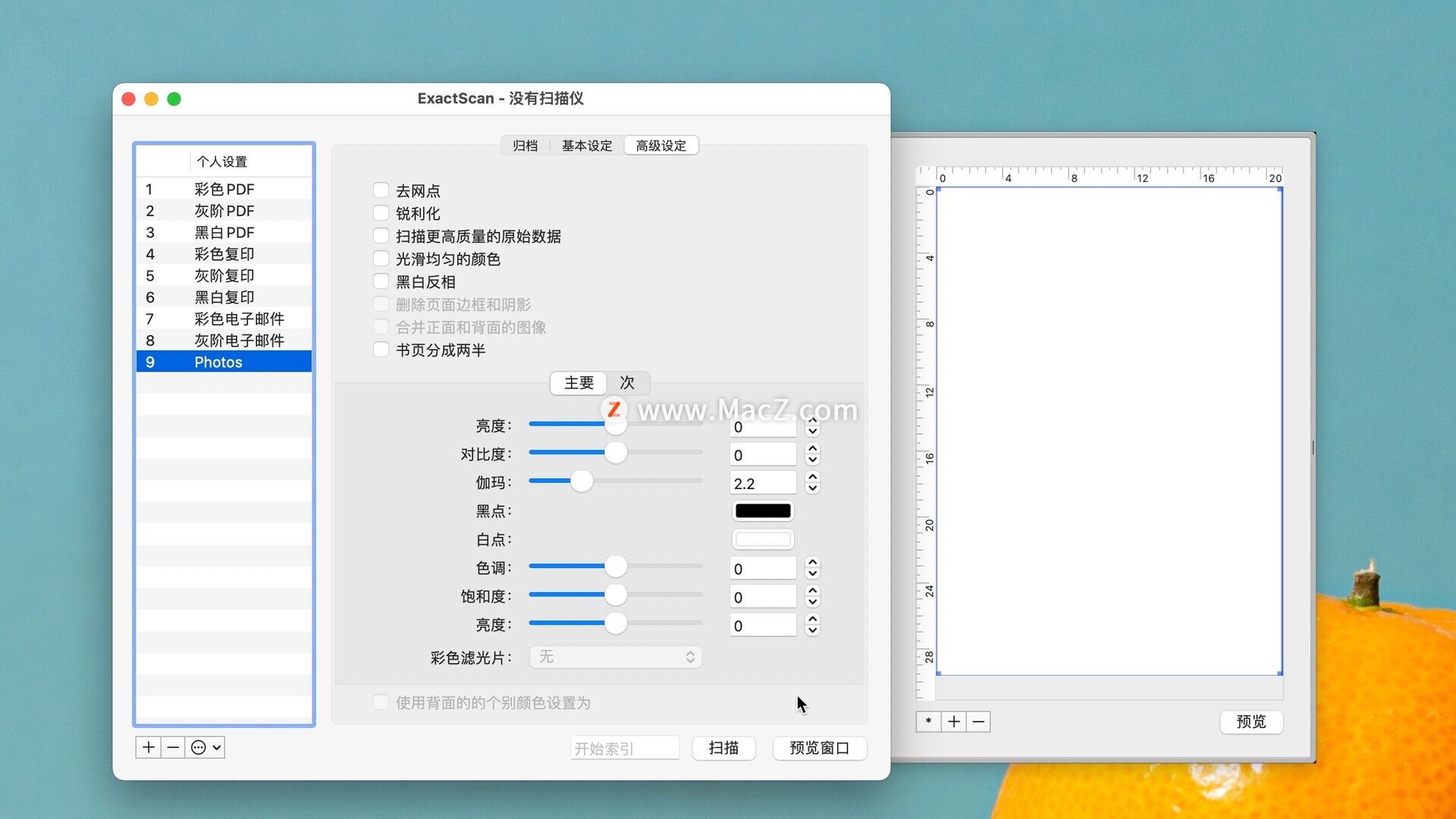Check the 书页分成两半 option
This screenshot has height=819, width=1456.
tap(381, 350)
